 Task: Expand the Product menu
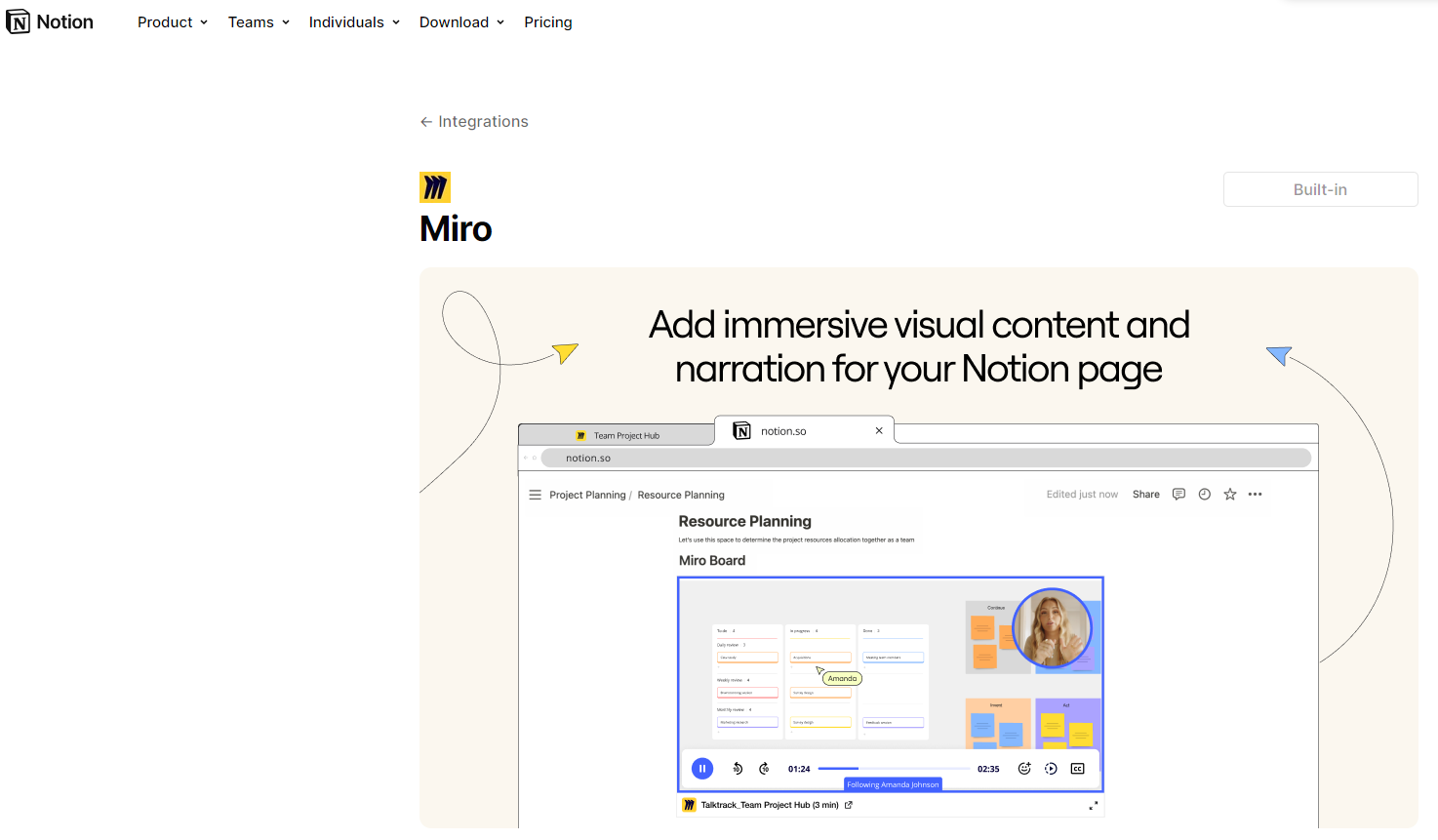(173, 22)
